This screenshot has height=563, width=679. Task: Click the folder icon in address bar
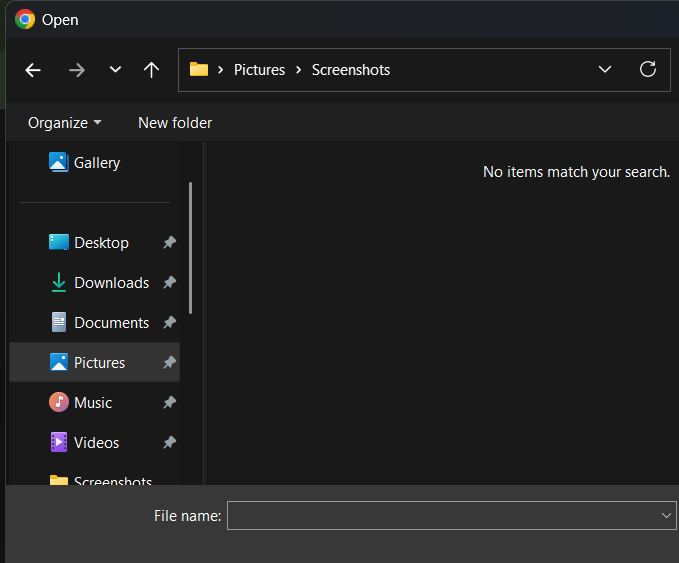point(199,69)
